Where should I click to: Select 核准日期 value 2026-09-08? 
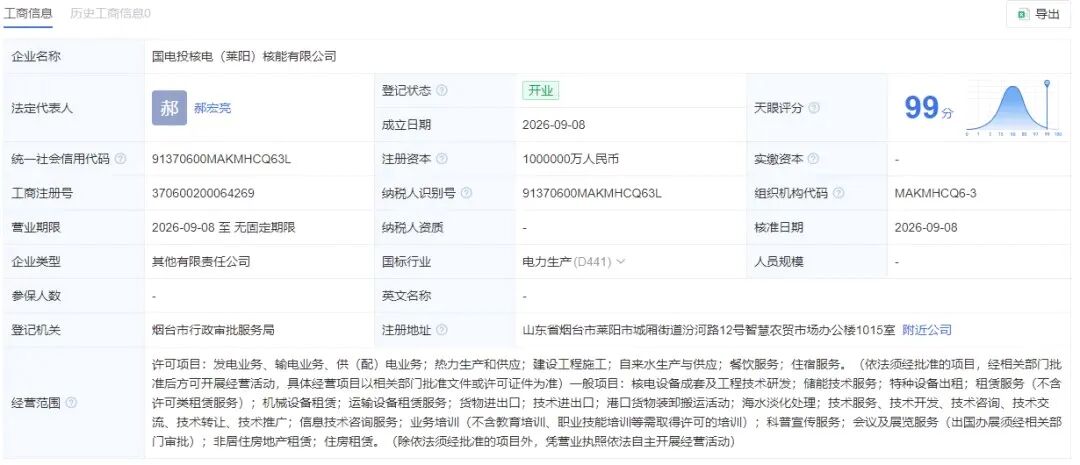926,227
